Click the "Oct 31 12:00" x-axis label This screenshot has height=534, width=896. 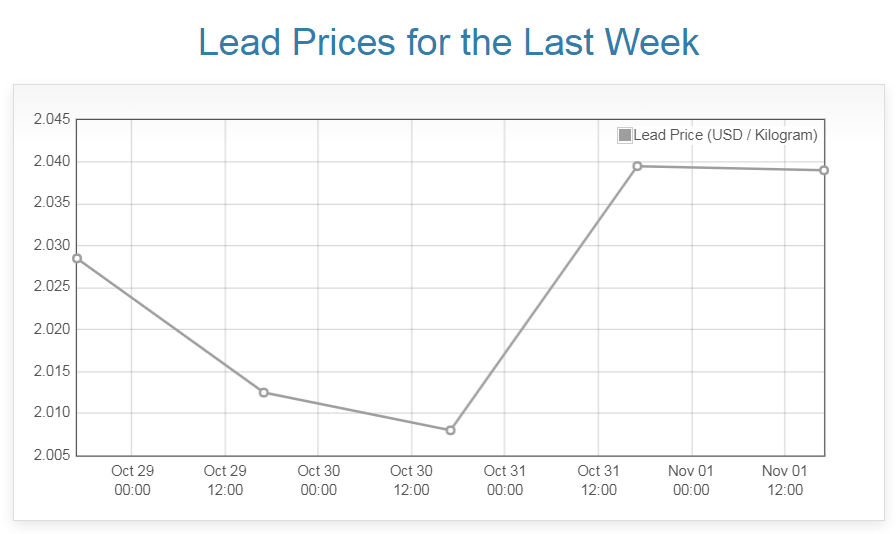pos(598,480)
